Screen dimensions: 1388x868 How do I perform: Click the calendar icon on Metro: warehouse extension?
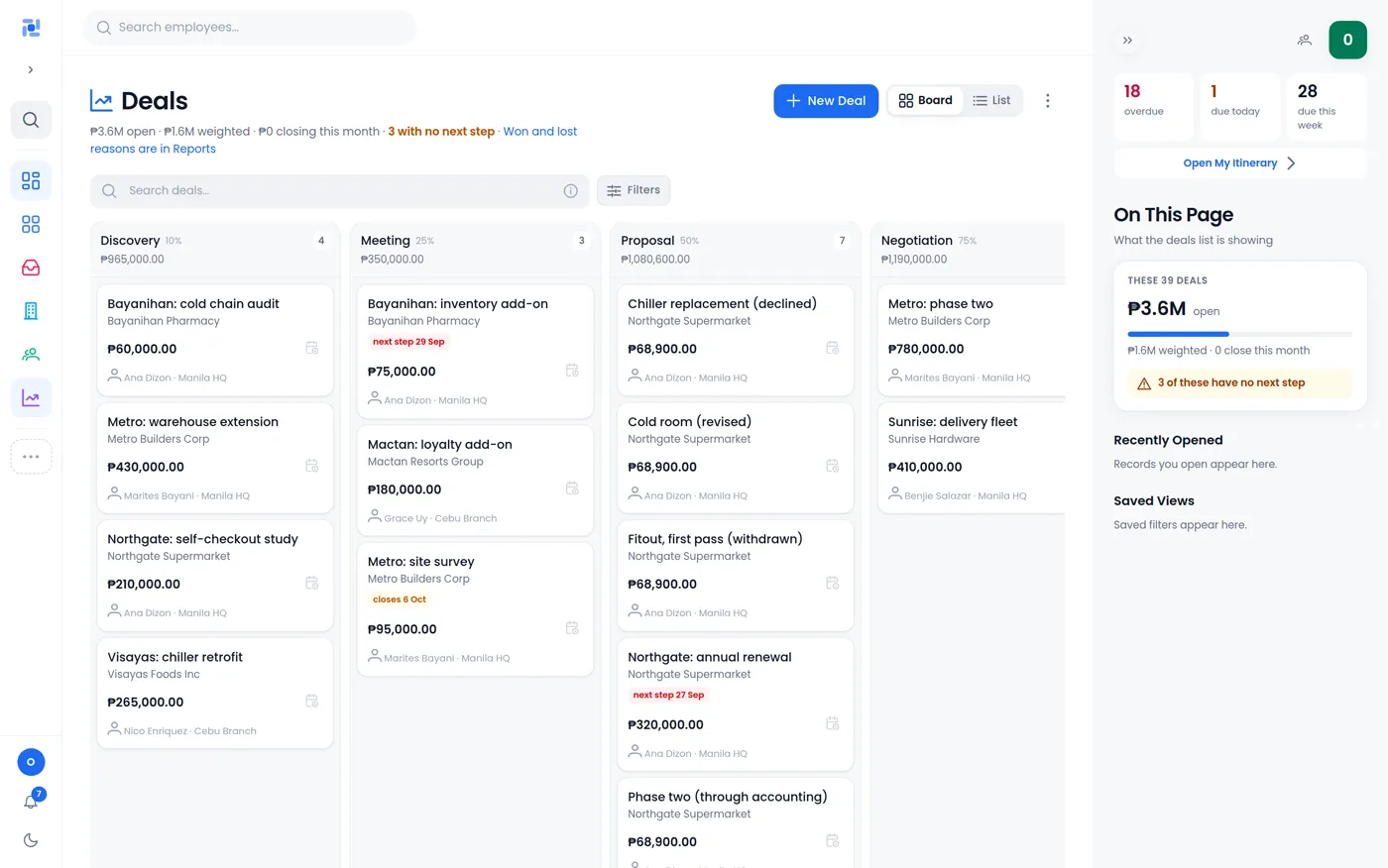pos(311,466)
